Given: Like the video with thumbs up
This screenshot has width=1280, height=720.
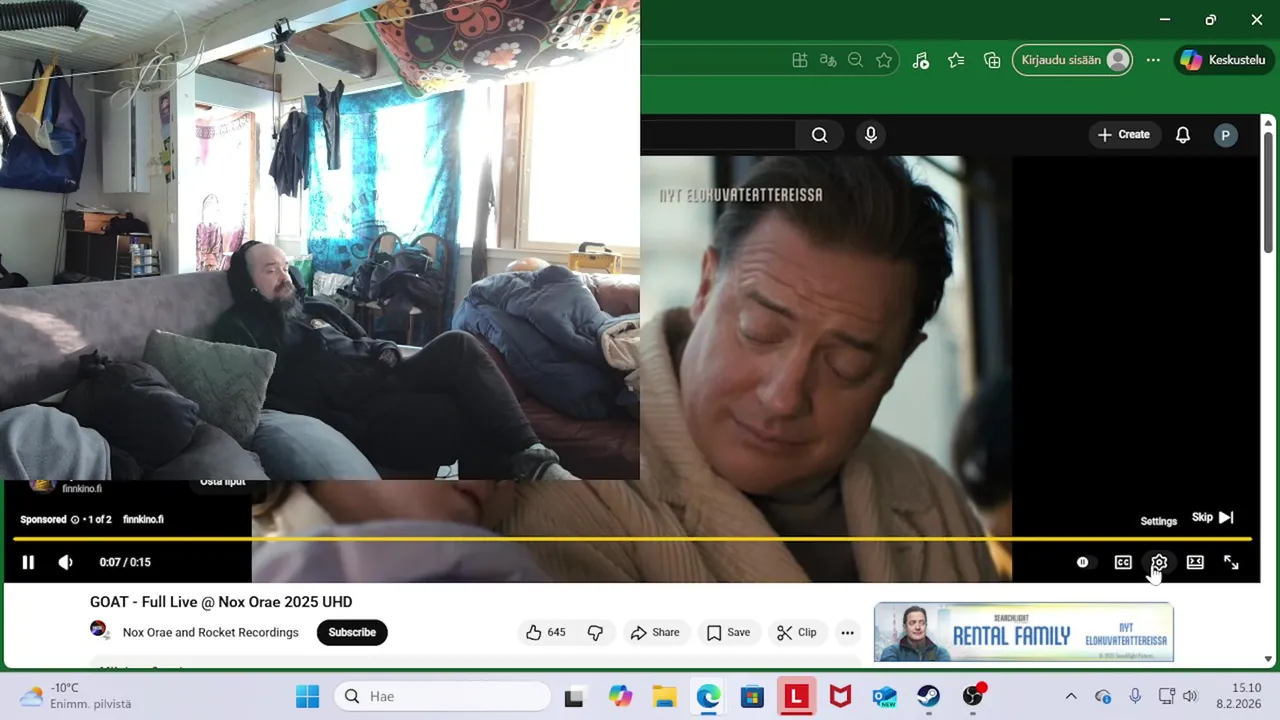Looking at the screenshot, I should pos(546,632).
